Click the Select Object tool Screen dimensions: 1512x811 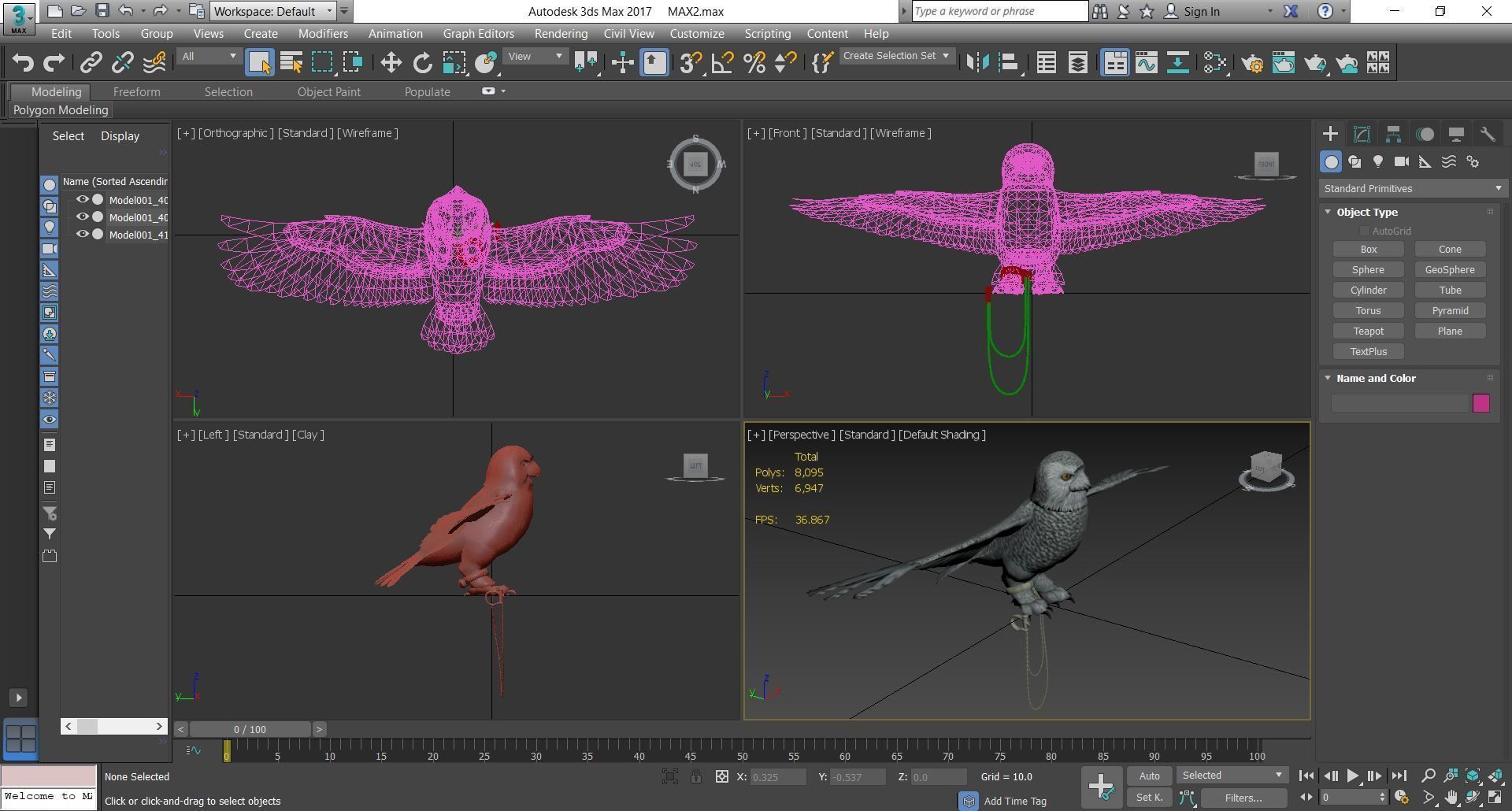[x=259, y=62]
